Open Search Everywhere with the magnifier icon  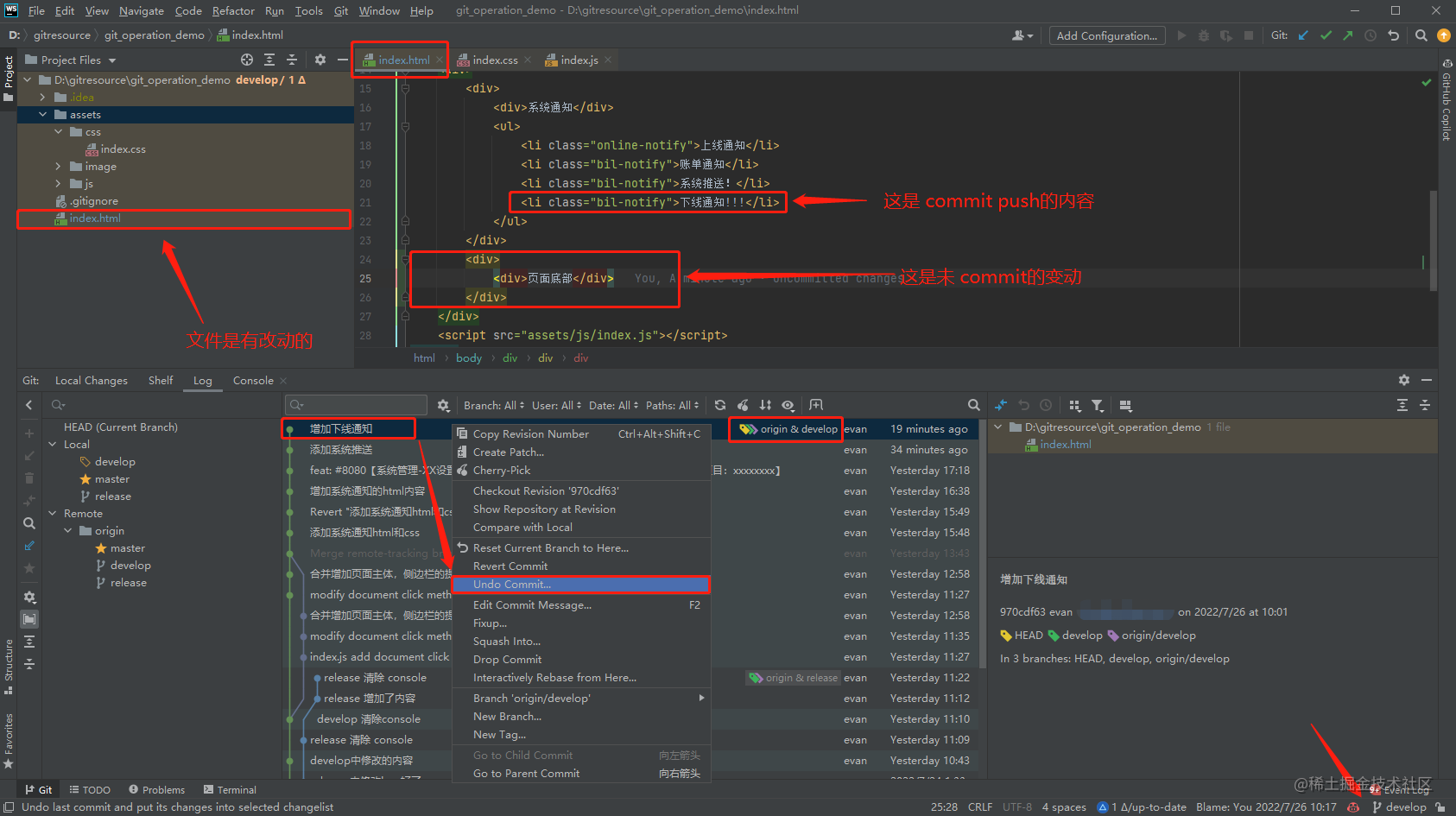coord(1421,35)
